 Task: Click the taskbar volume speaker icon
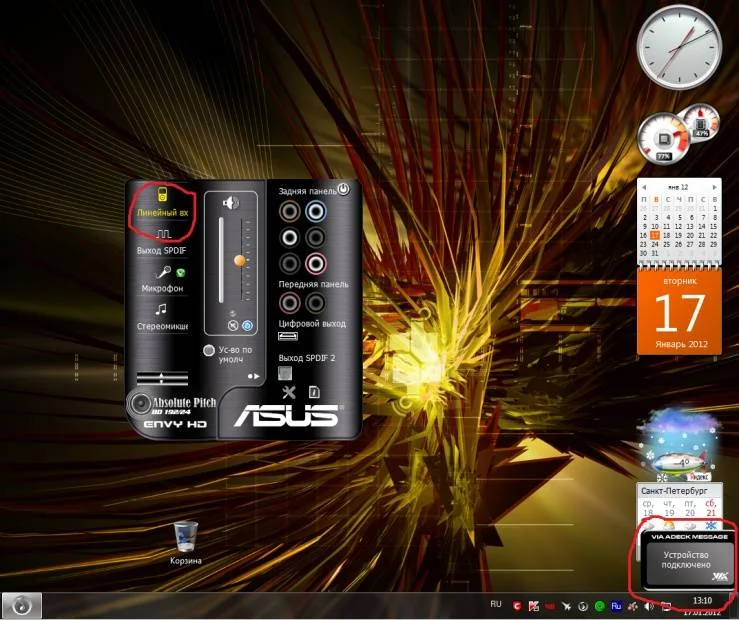coord(649,606)
